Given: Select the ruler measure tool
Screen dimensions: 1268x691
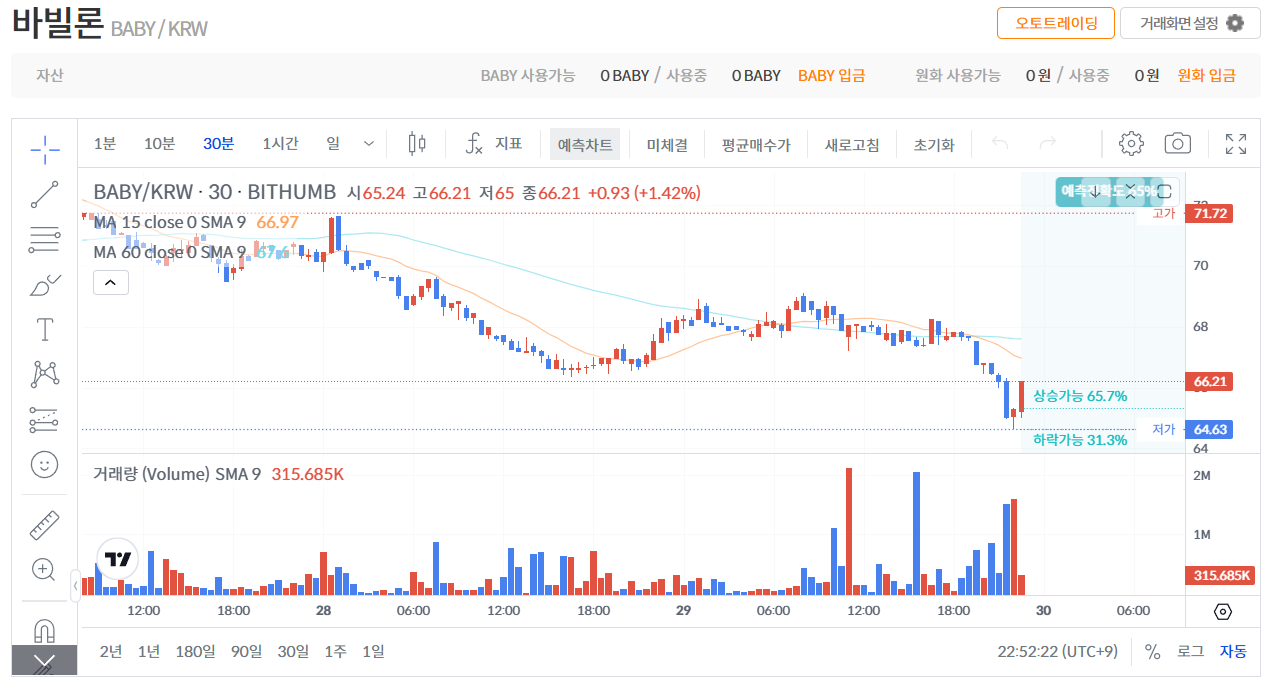Looking at the screenshot, I should click(x=44, y=524).
